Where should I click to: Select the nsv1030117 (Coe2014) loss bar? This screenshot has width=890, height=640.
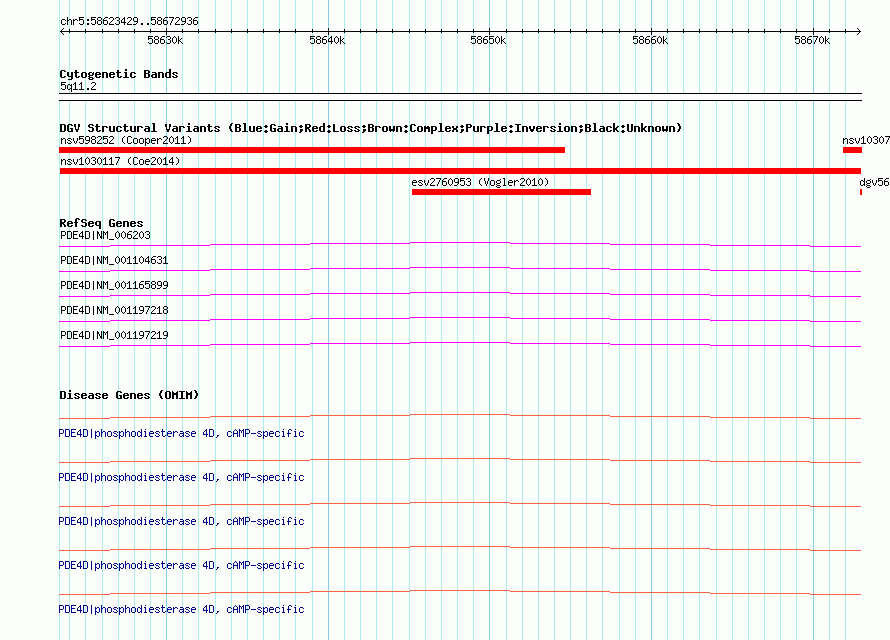(460, 171)
